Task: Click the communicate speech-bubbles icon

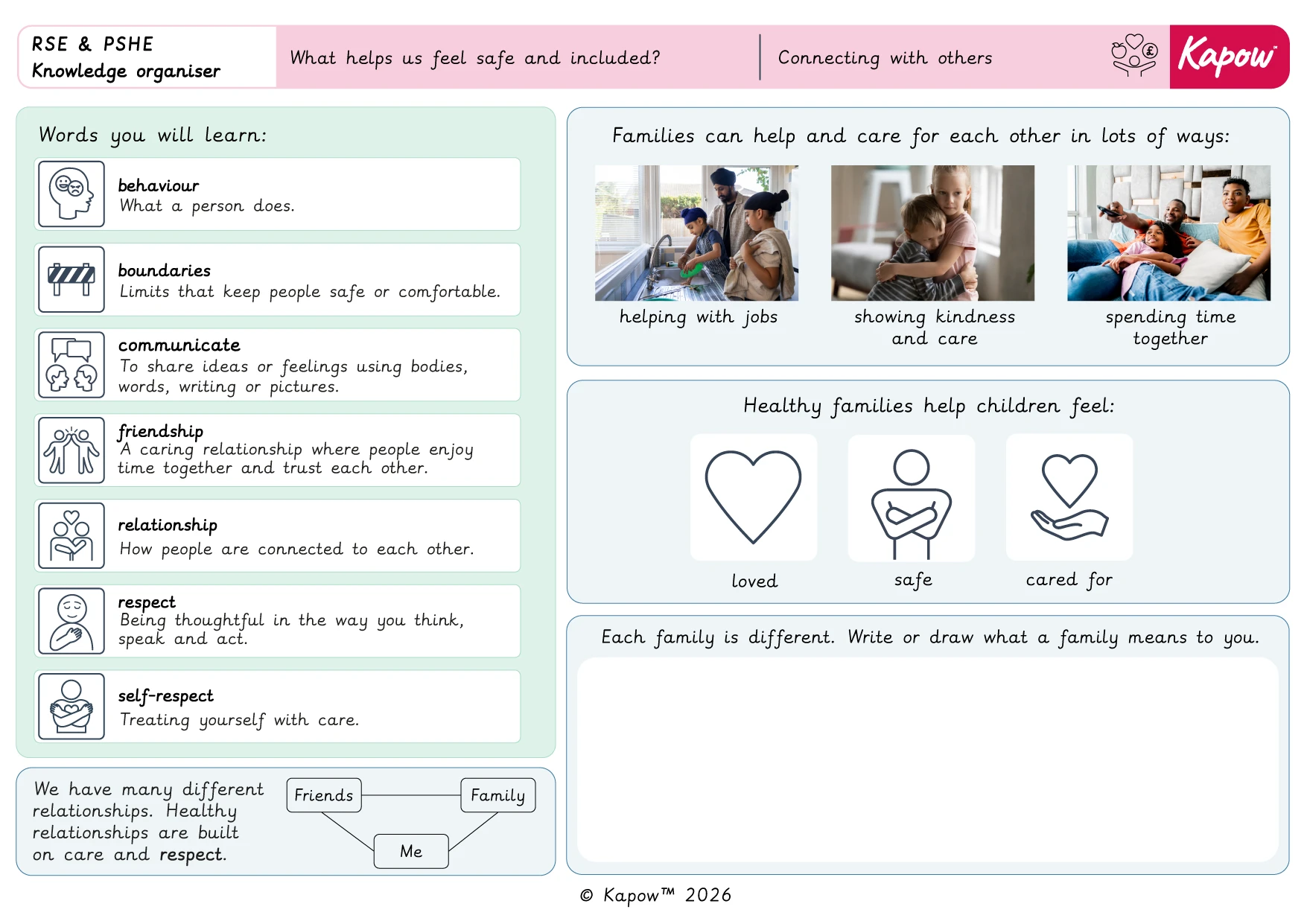Action: 71,365
